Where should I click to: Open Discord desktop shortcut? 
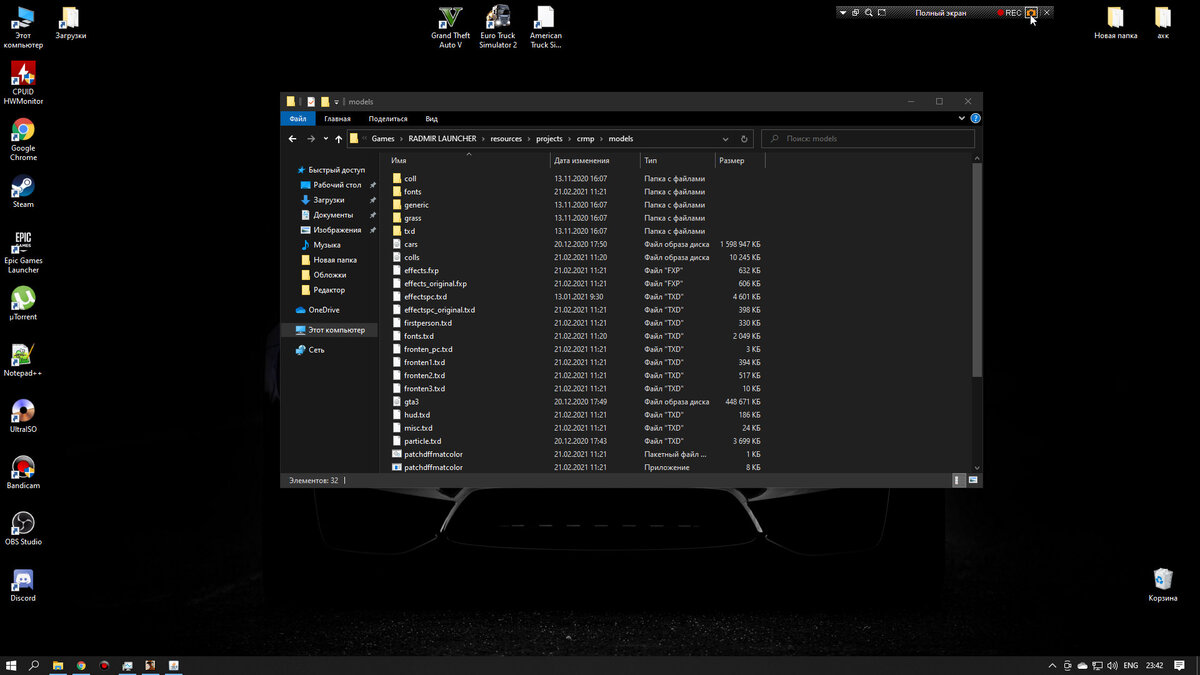(23, 585)
